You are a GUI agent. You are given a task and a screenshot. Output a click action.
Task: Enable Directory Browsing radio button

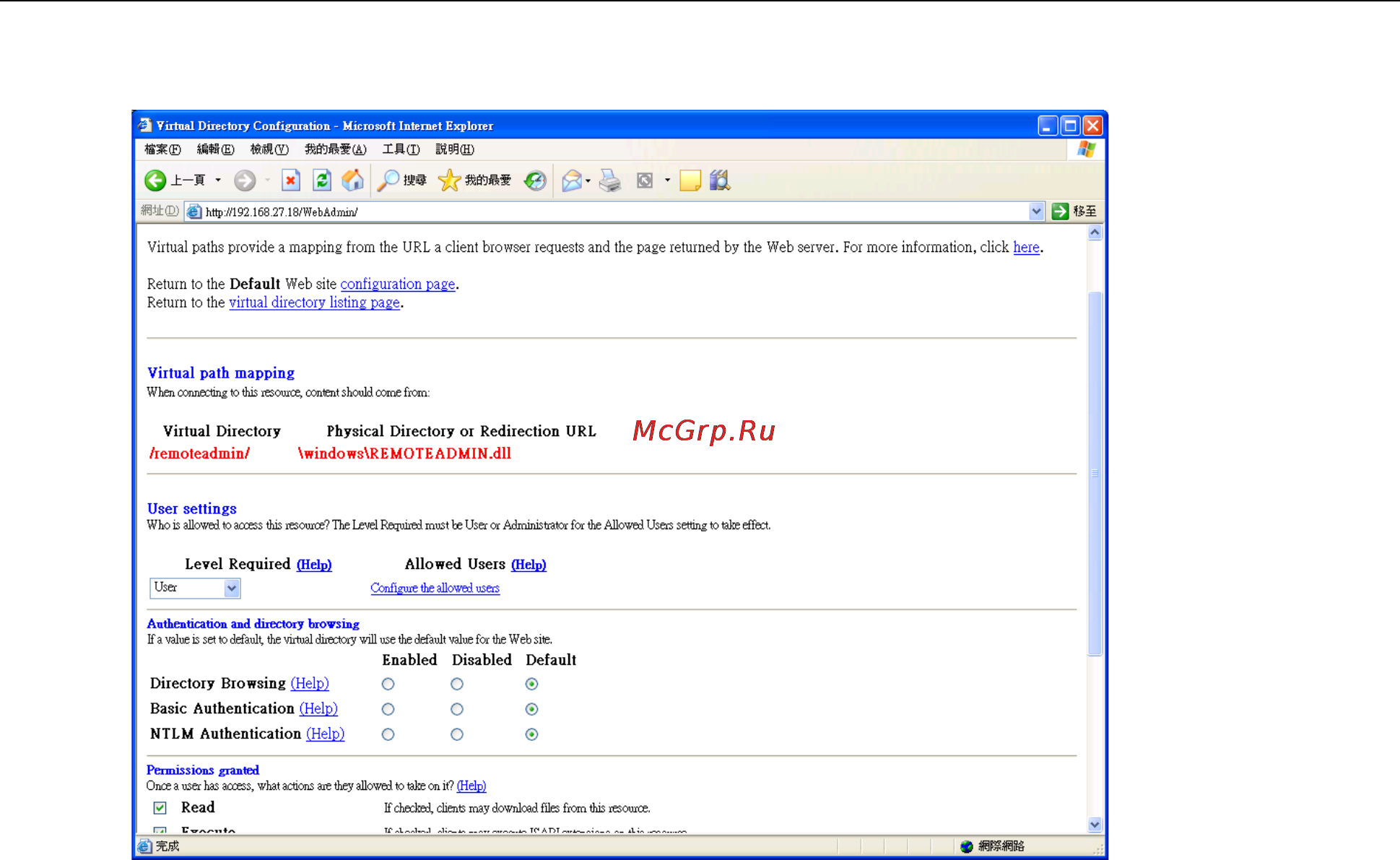[388, 684]
